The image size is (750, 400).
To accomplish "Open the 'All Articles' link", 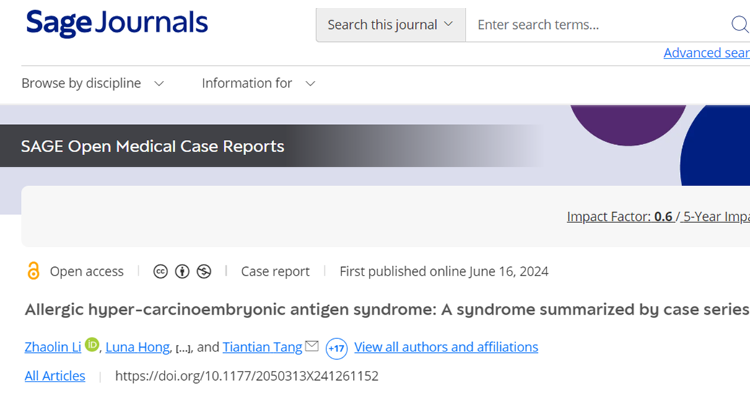I will click(x=55, y=376).
